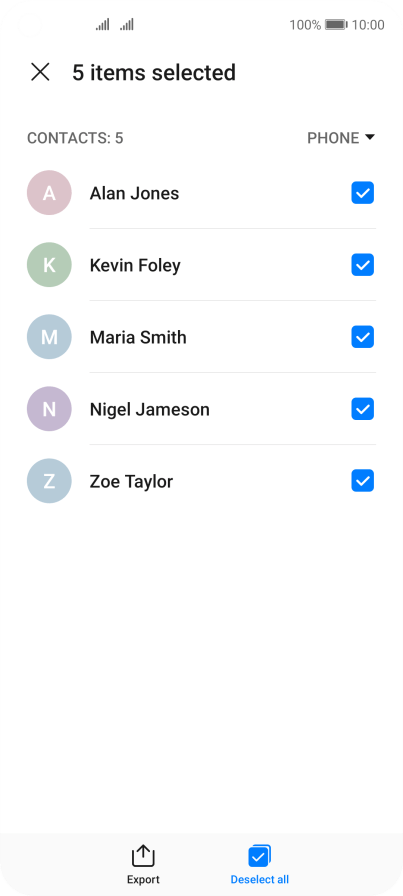Select the Zoe Taylor contact name

click(131, 482)
